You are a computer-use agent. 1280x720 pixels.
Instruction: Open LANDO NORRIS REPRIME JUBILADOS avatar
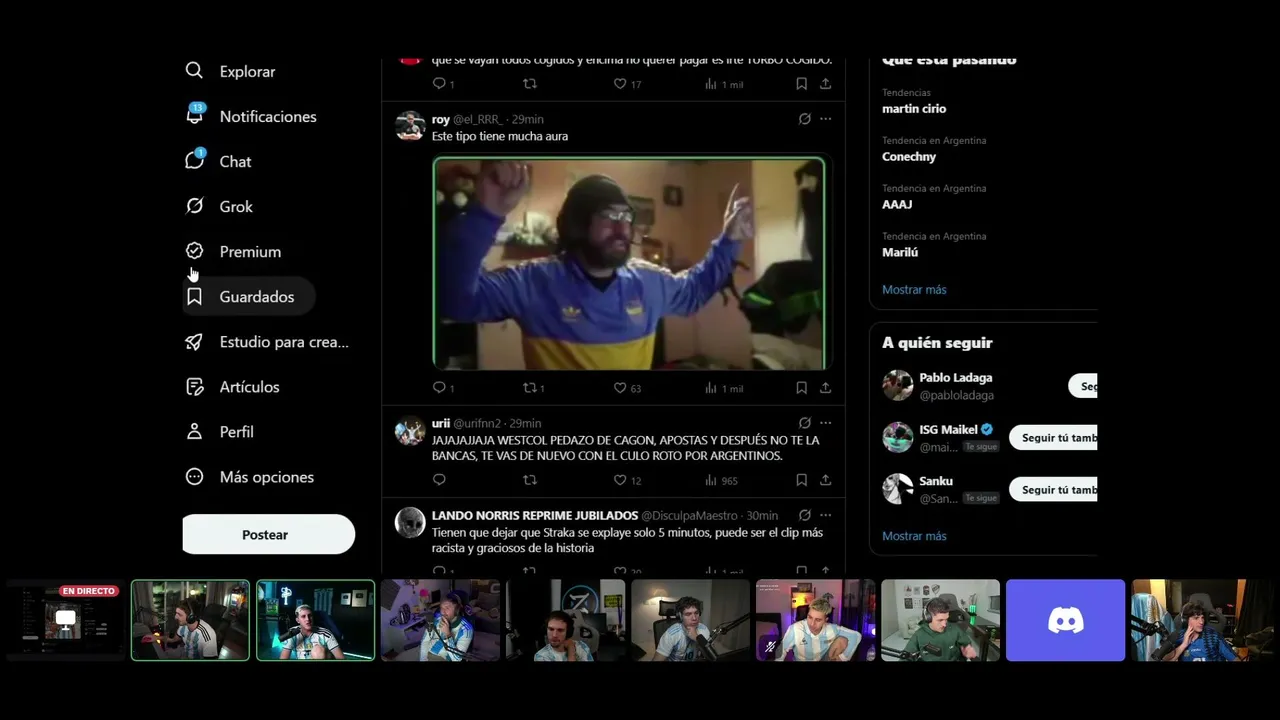[410, 522]
